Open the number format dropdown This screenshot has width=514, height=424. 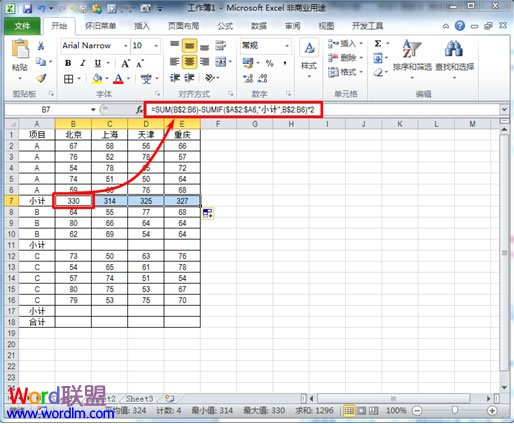tap(287, 46)
